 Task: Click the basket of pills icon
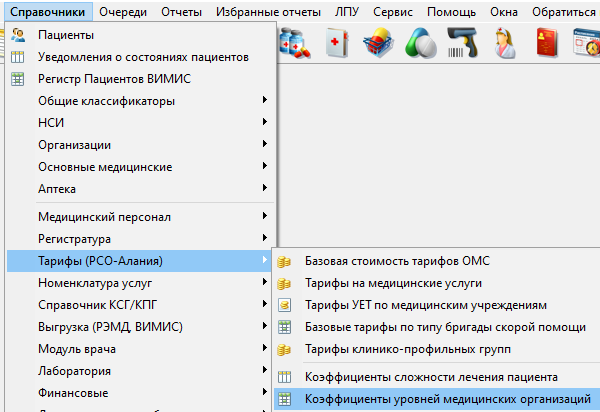tap(378, 43)
